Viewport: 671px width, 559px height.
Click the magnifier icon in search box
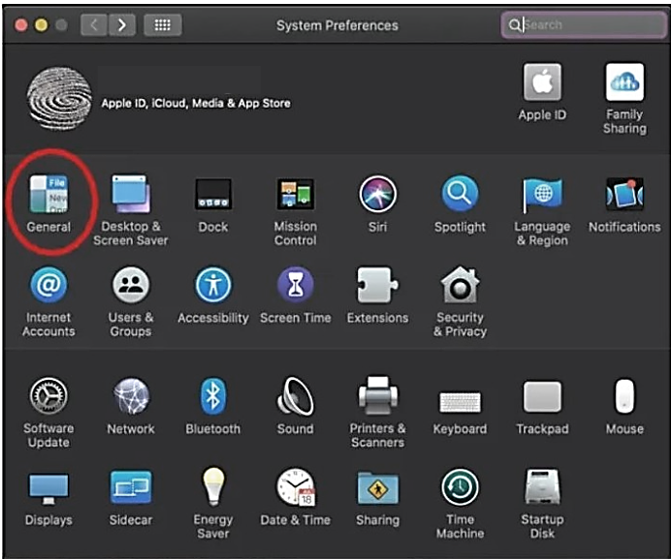pos(514,25)
